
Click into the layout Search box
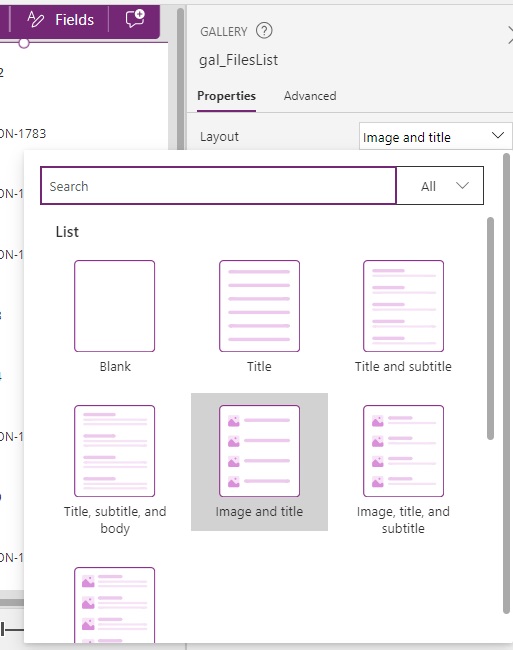point(218,186)
